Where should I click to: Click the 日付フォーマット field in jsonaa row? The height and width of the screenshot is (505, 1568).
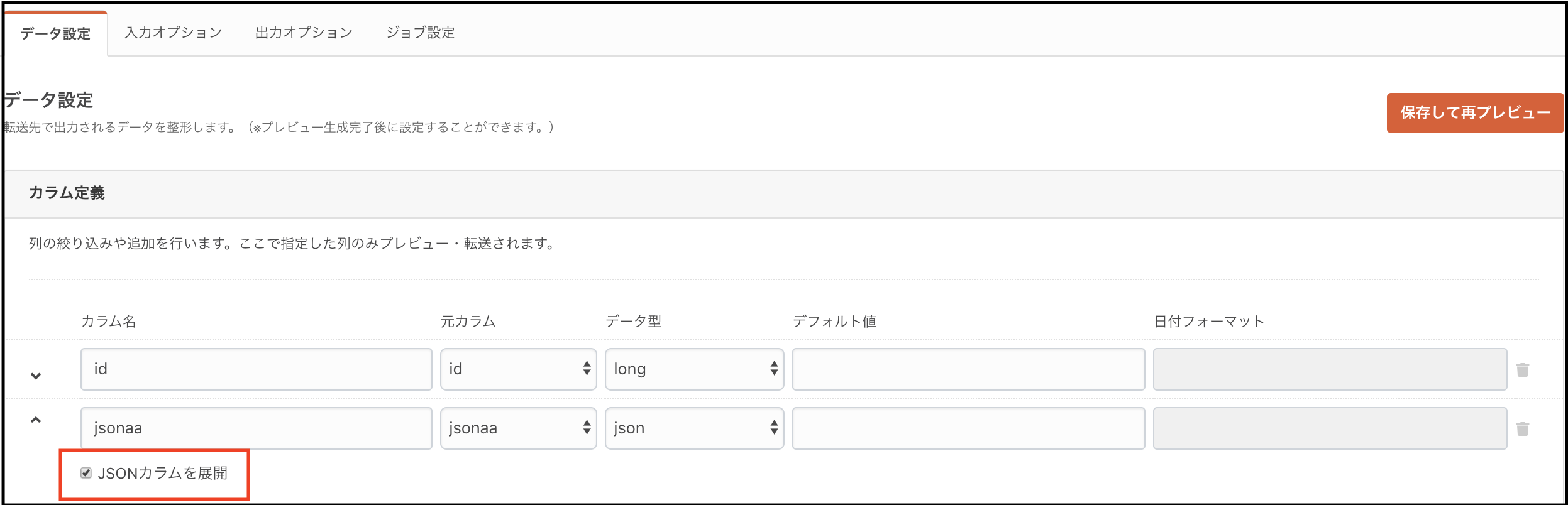coord(1330,428)
